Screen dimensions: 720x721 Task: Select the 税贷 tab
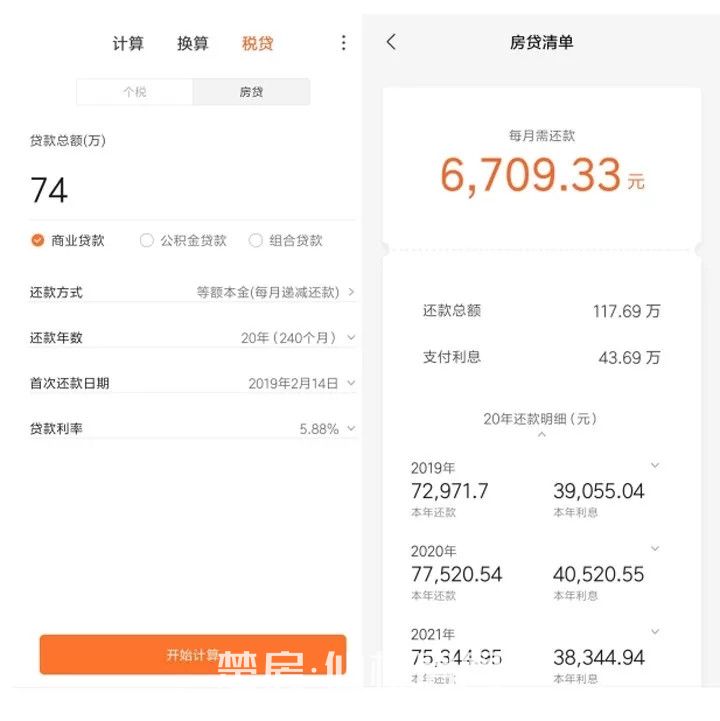[x=257, y=43]
